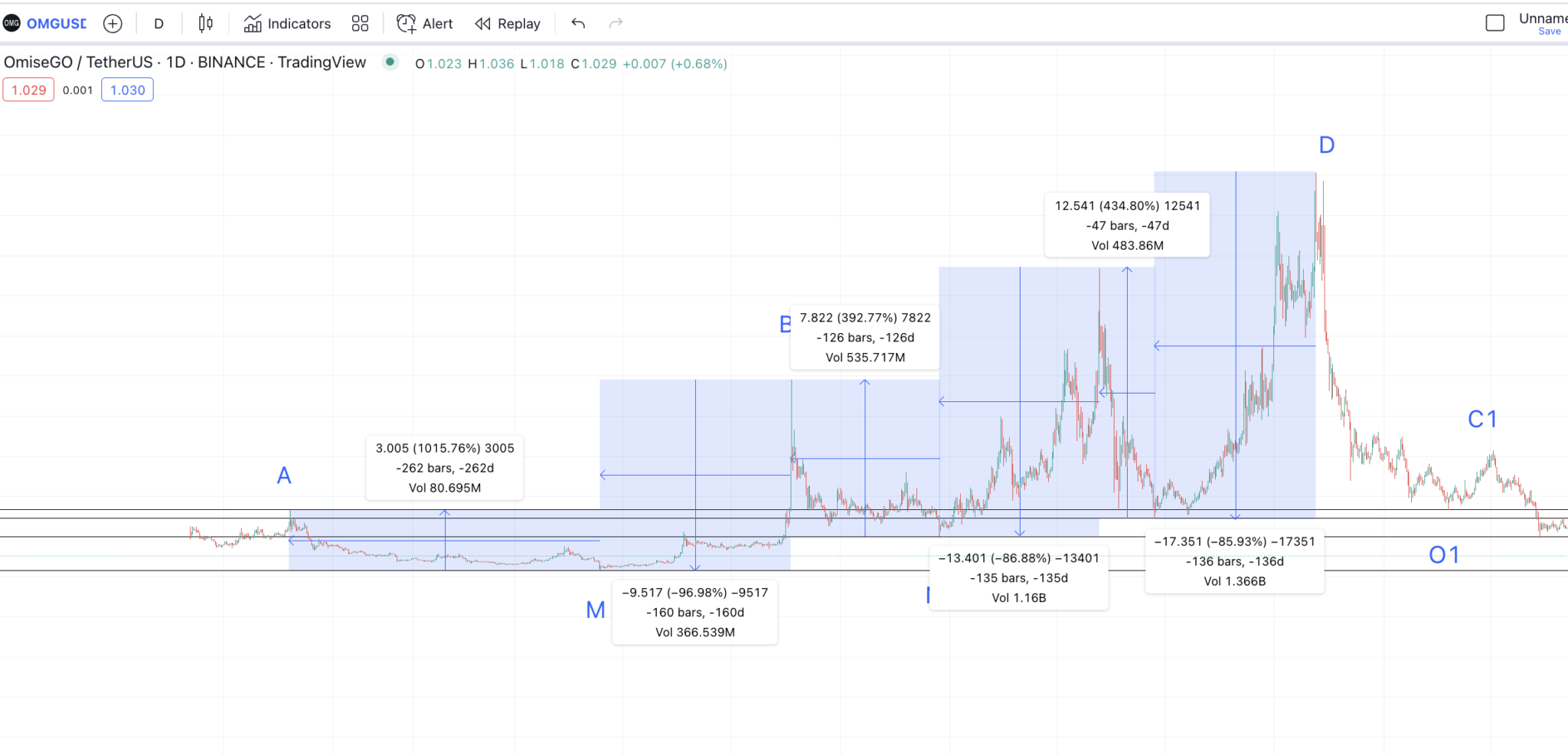
Task: Open symbol search via OMGUSD ticker
Action: point(56,24)
